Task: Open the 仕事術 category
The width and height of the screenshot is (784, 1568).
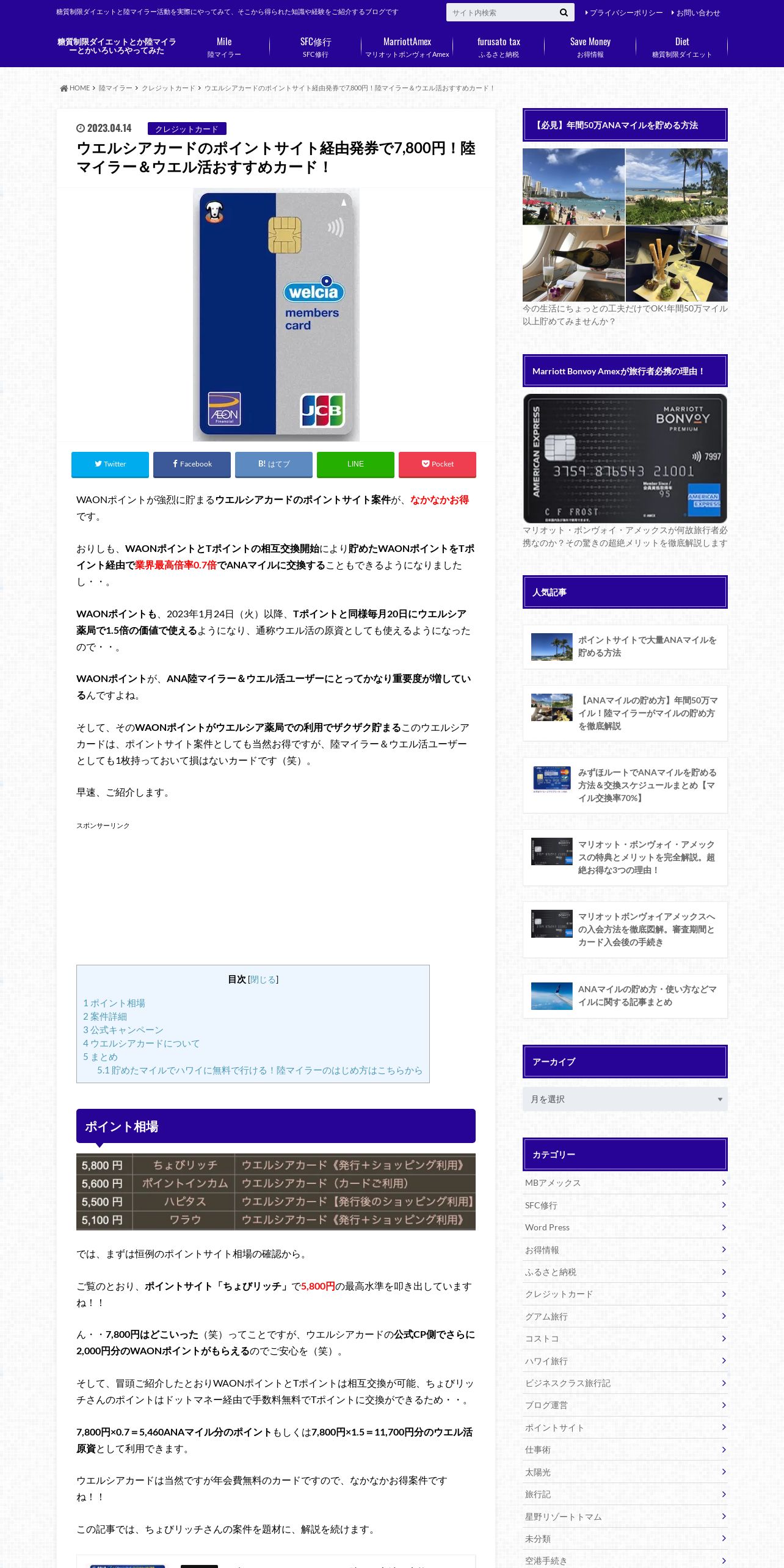Action: (x=625, y=1450)
